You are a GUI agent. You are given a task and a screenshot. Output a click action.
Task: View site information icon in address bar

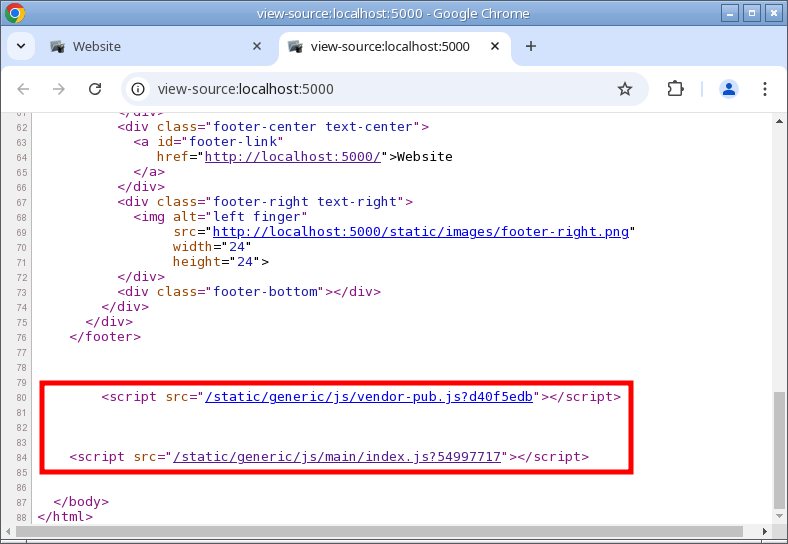[x=138, y=89]
